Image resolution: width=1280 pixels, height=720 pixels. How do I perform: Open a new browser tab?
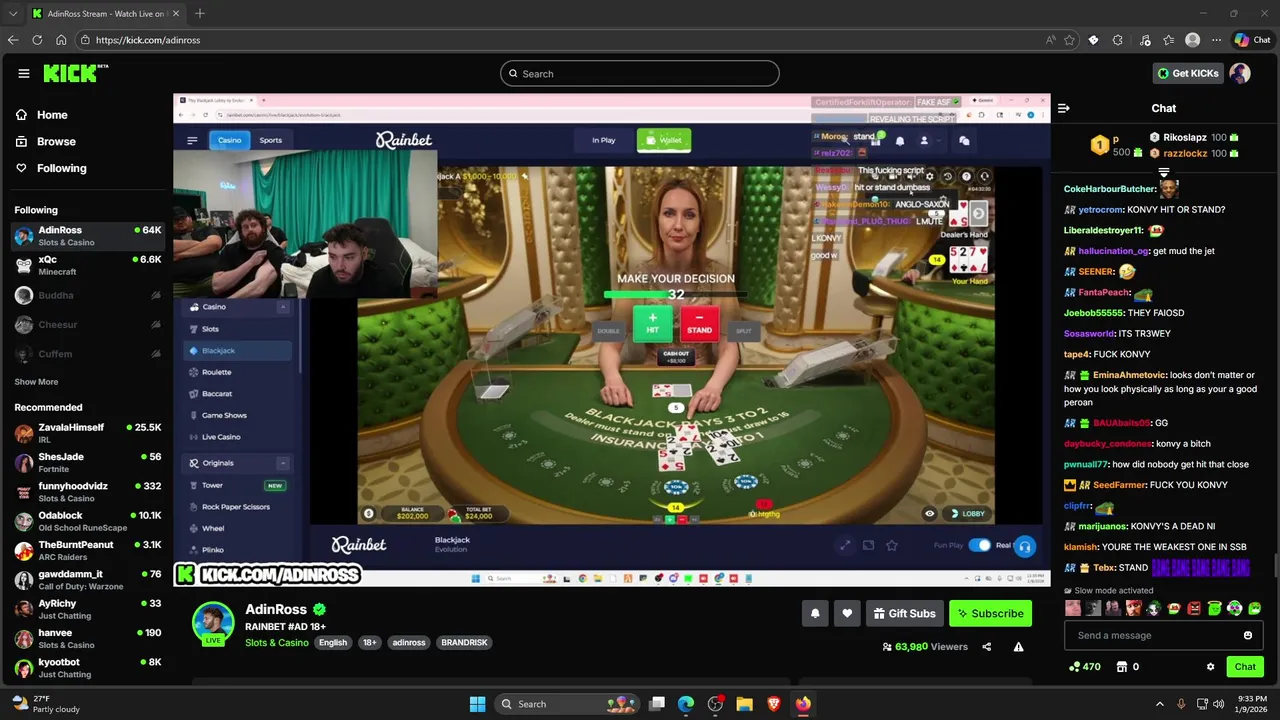200,13
